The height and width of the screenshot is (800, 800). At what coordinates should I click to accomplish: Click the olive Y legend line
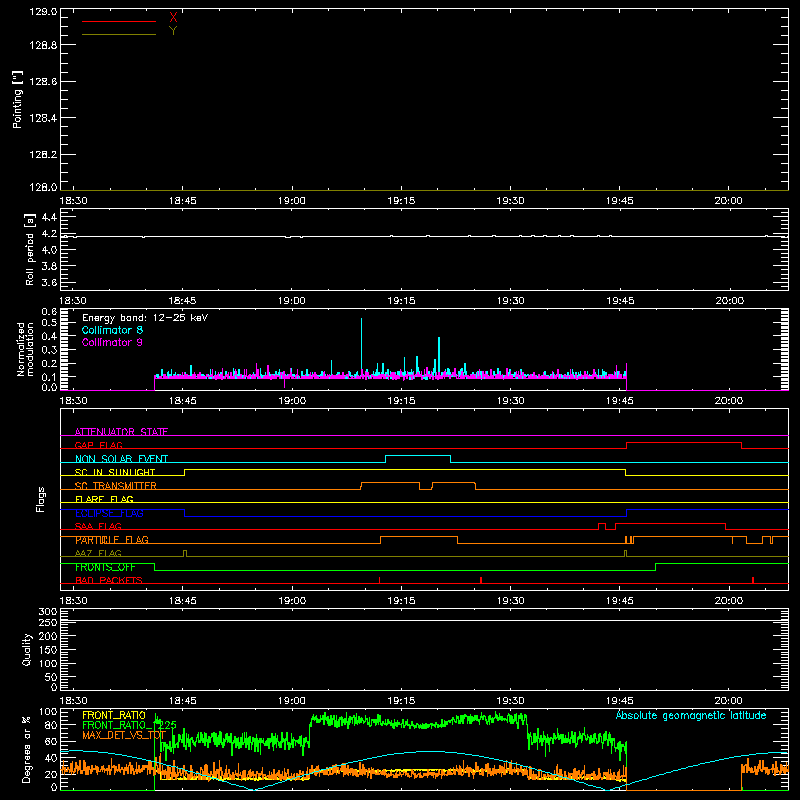pyautogui.click(x=119, y=35)
